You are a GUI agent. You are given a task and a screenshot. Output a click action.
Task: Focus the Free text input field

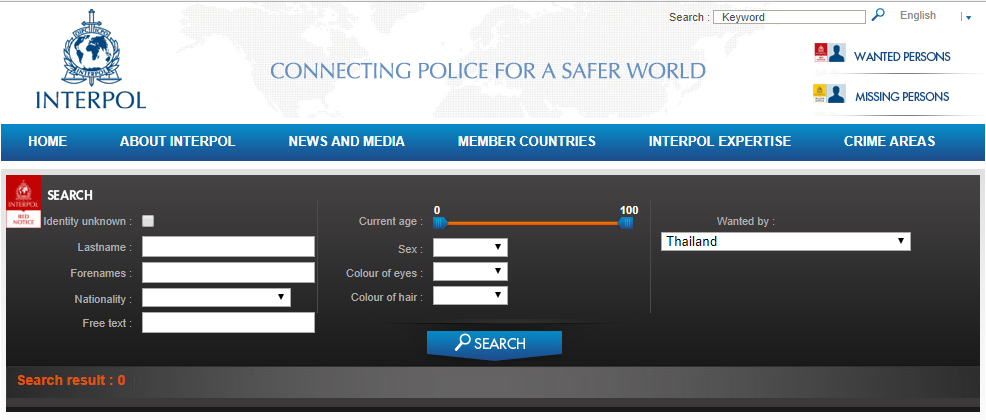tap(228, 323)
